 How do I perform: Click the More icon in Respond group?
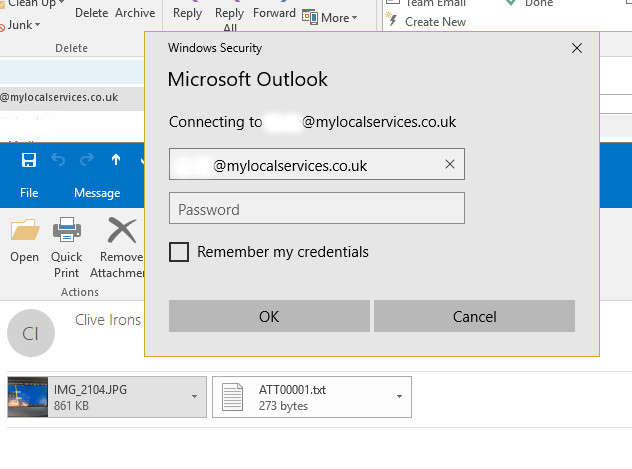[x=310, y=17]
